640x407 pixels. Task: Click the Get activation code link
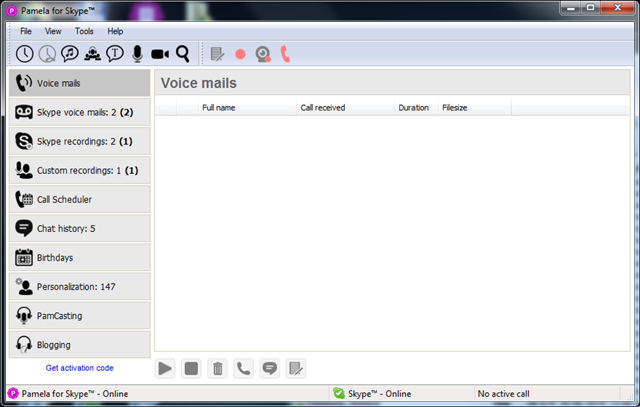point(80,368)
